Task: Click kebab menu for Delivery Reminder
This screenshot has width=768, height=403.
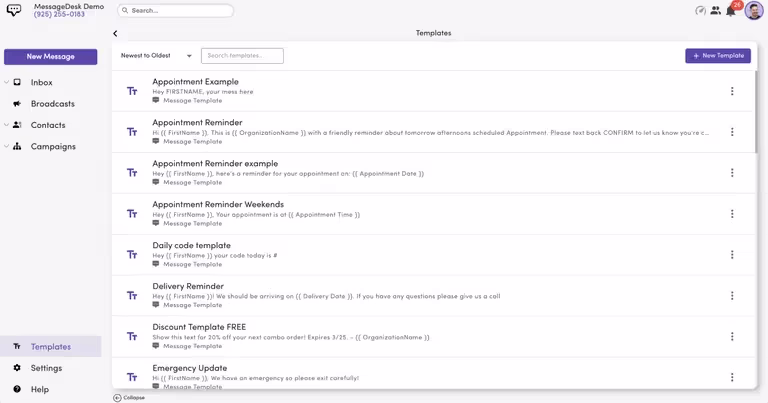Action: click(x=732, y=296)
